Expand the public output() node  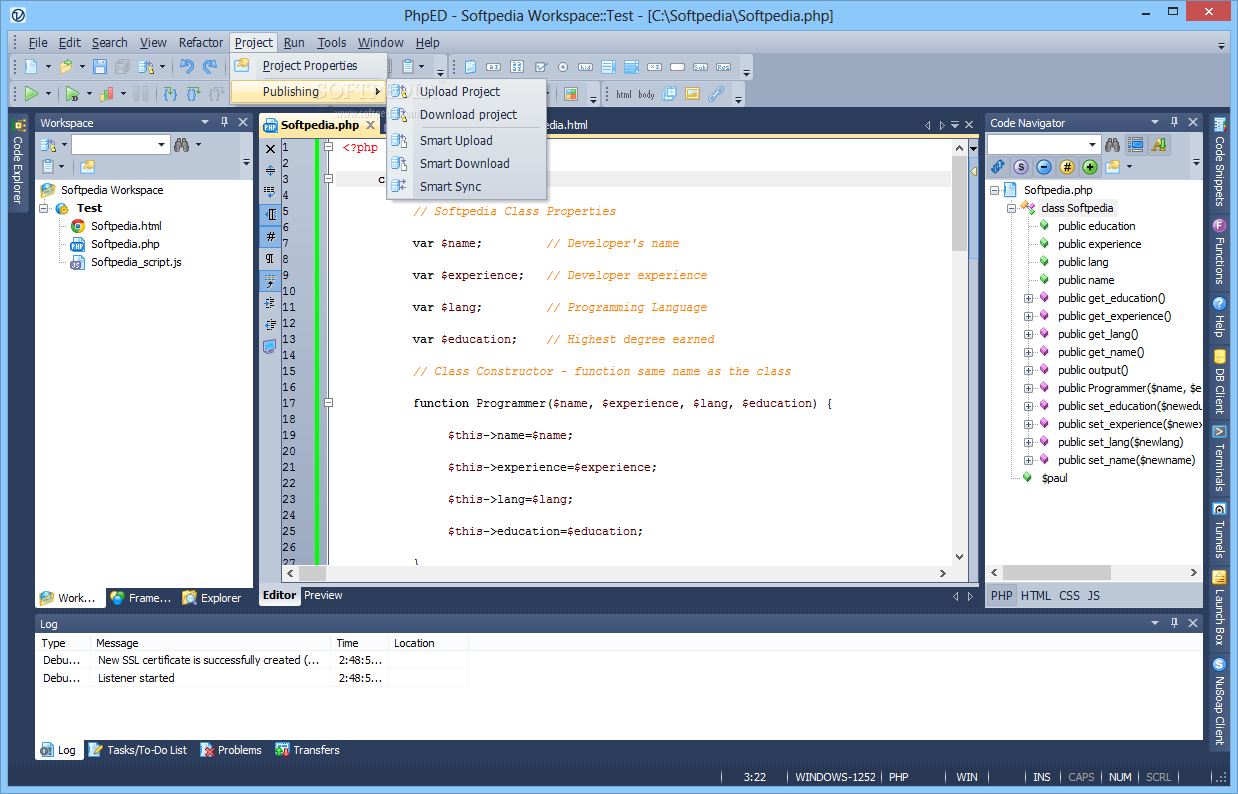coord(1028,370)
